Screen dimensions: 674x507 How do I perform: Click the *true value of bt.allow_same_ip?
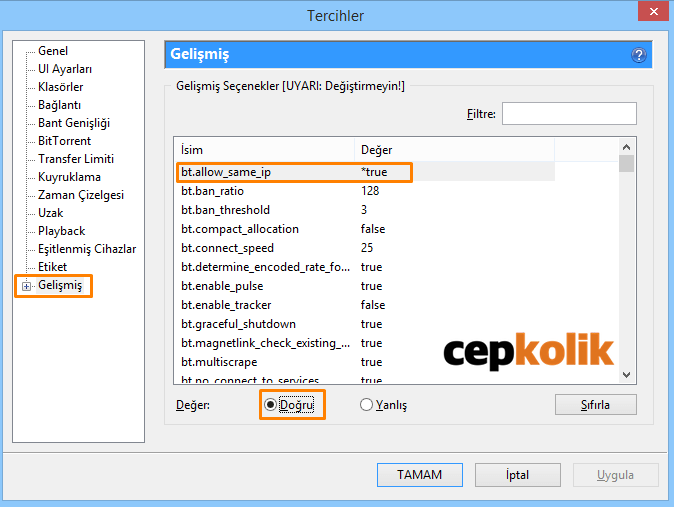[x=374, y=172]
